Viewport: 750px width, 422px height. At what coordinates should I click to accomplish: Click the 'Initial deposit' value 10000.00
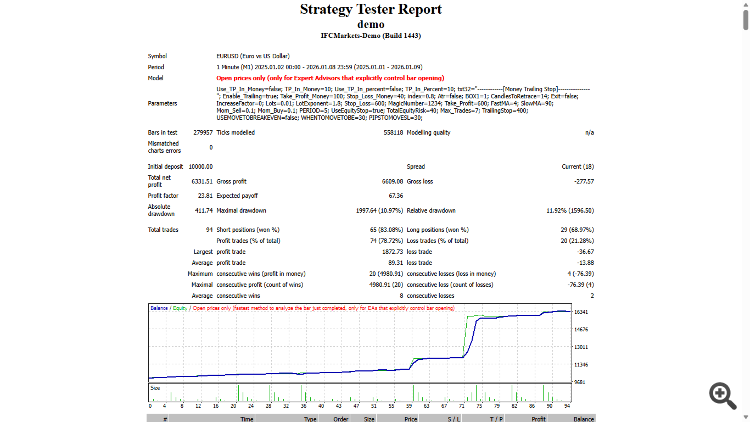(x=200, y=167)
